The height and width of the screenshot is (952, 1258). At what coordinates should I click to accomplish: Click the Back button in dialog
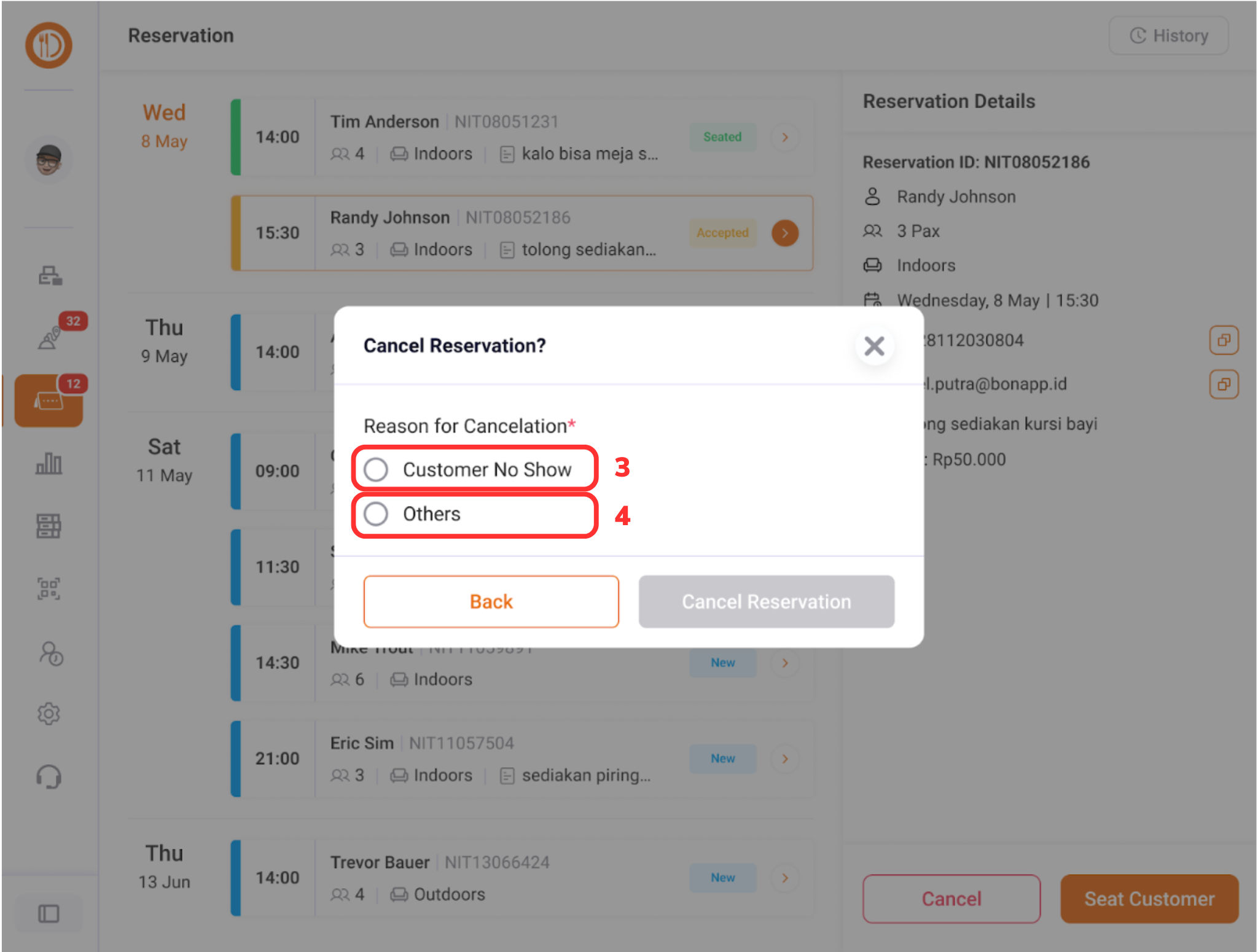491,601
